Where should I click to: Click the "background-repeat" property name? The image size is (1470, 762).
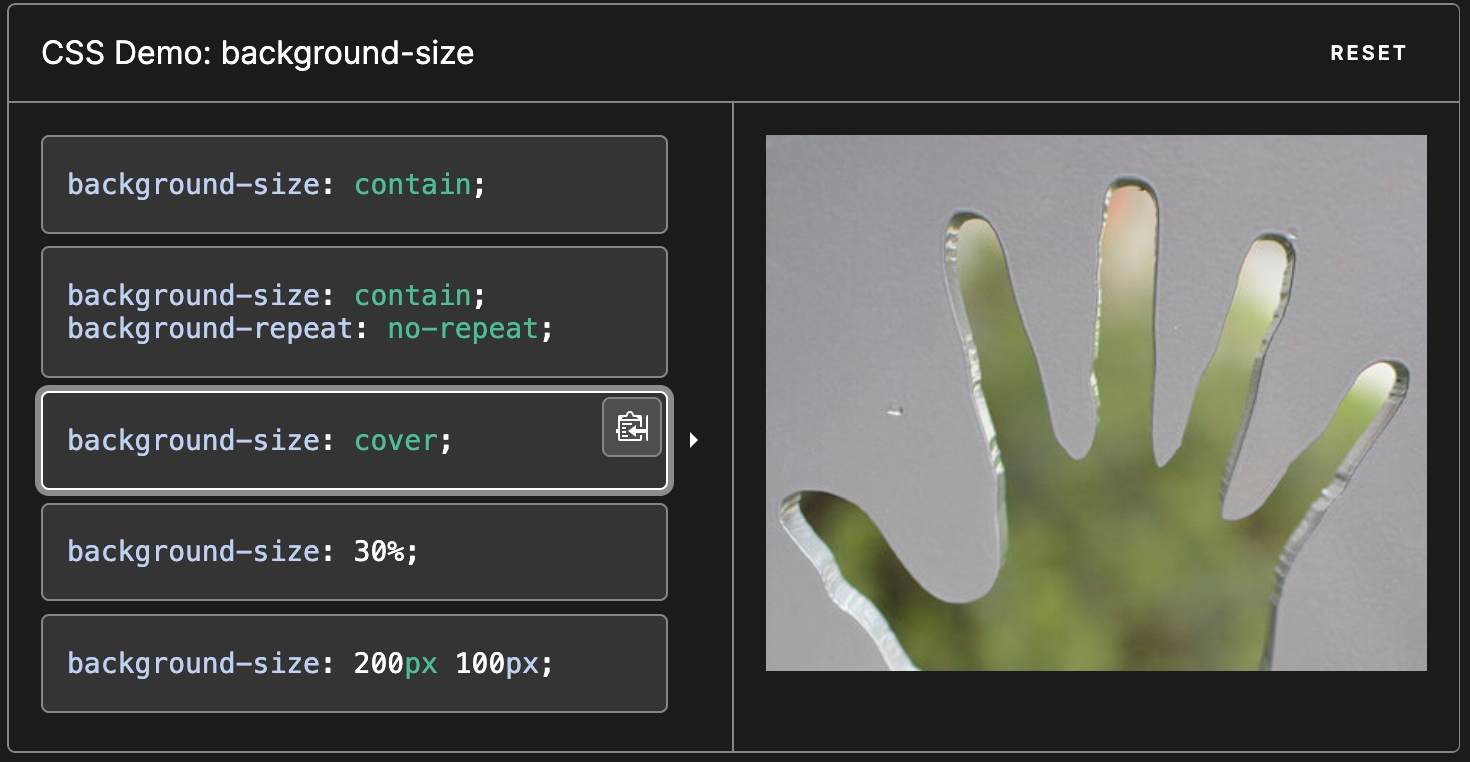[210, 328]
